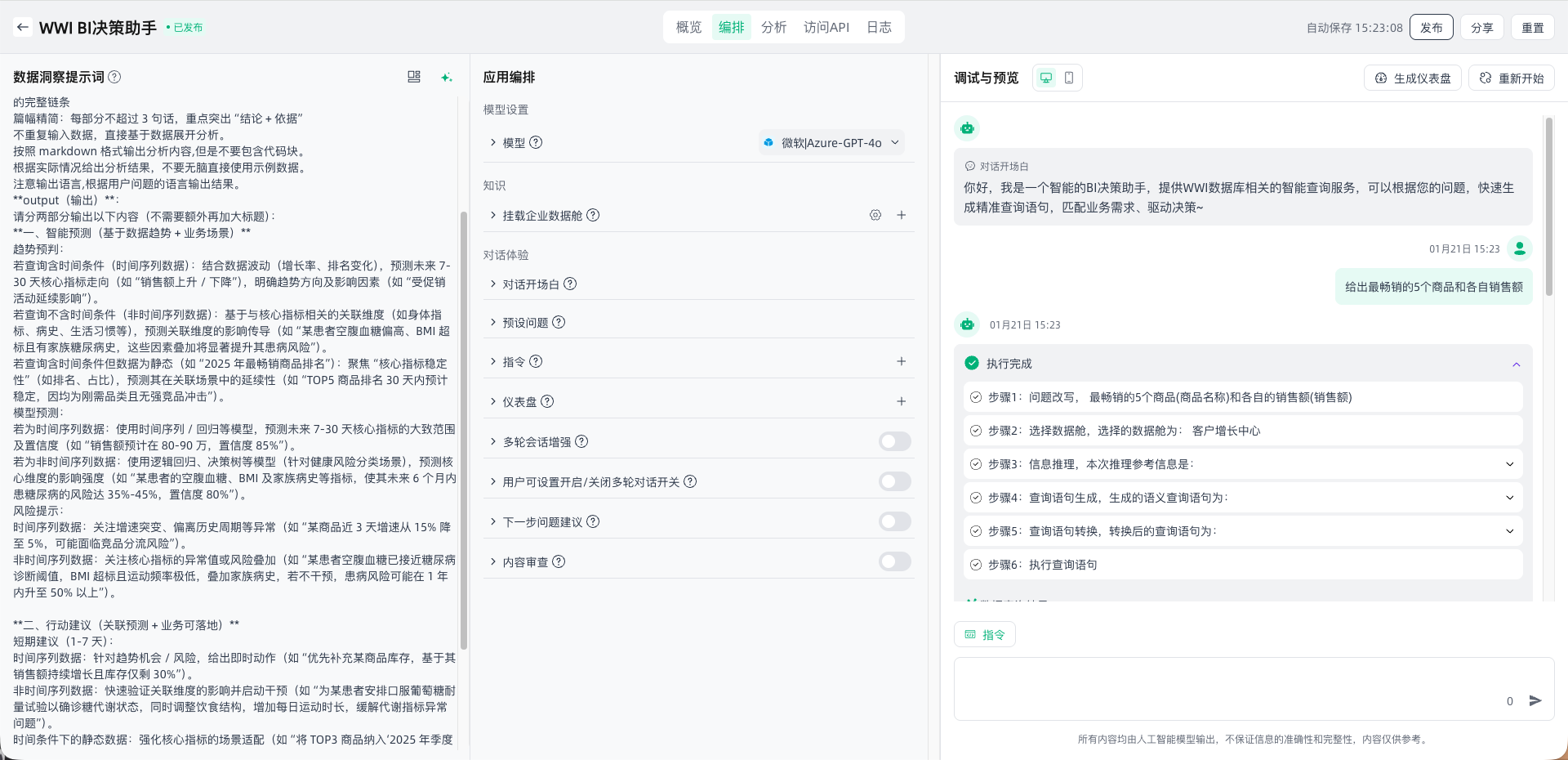Viewport: 1568px width, 760px height.
Task: Click the send message arrow icon
Action: (1535, 700)
